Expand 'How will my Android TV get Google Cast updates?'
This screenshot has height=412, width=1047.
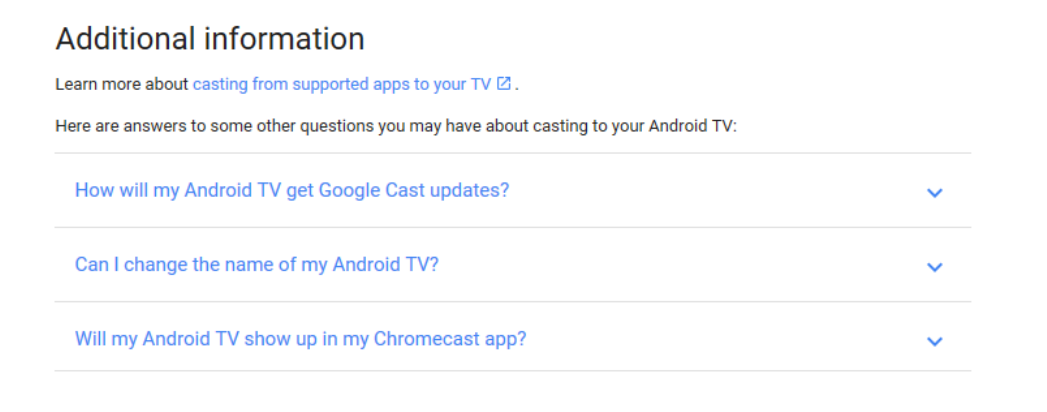513,190
